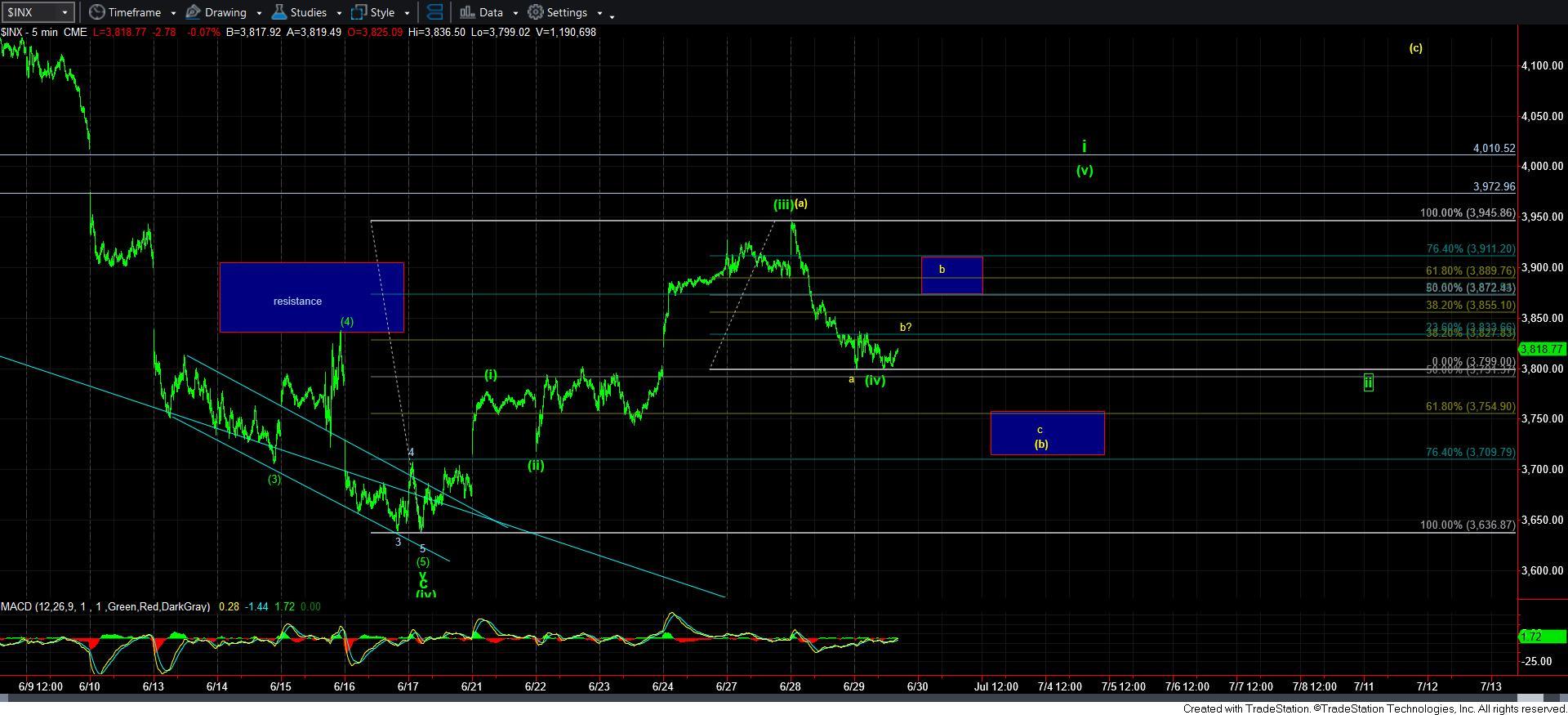This screenshot has width=1568, height=715.
Task: Open the toolbar overflow arrow
Action: [x=612, y=15]
